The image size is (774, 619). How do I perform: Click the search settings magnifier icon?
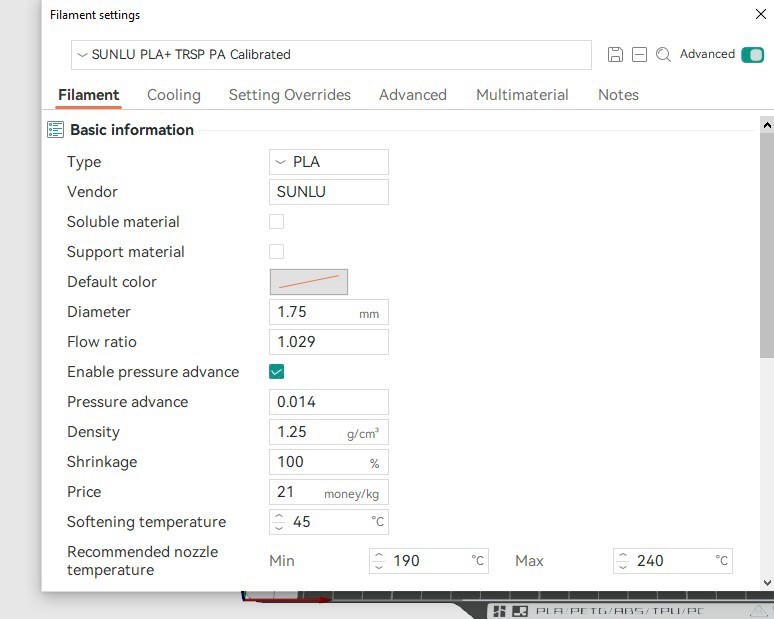pyautogui.click(x=663, y=55)
